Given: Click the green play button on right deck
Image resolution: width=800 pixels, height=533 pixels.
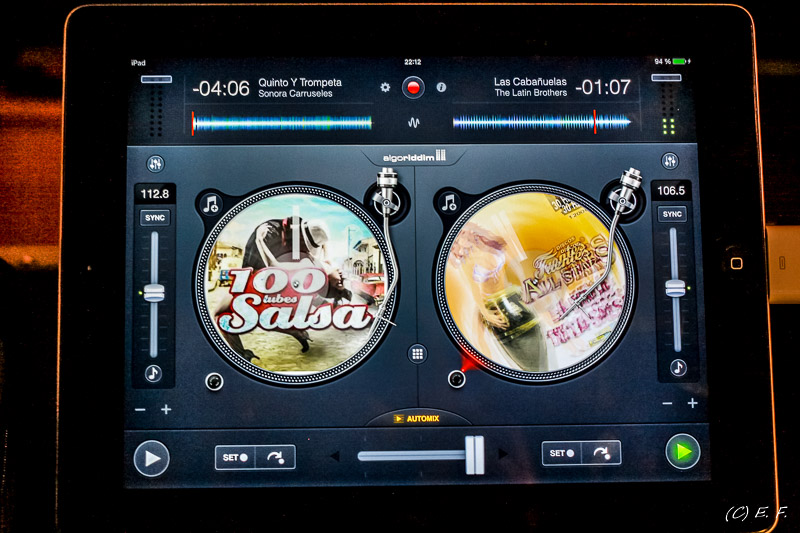Looking at the screenshot, I should [683, 452].
